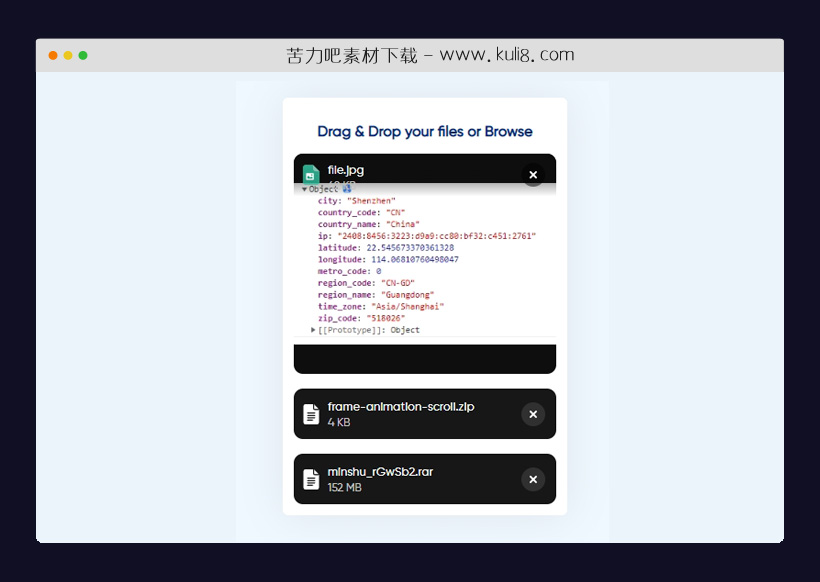This screenshot has height=582, width=820.
Task: Click the green image icon beside file.jpg
Action: 311,174
